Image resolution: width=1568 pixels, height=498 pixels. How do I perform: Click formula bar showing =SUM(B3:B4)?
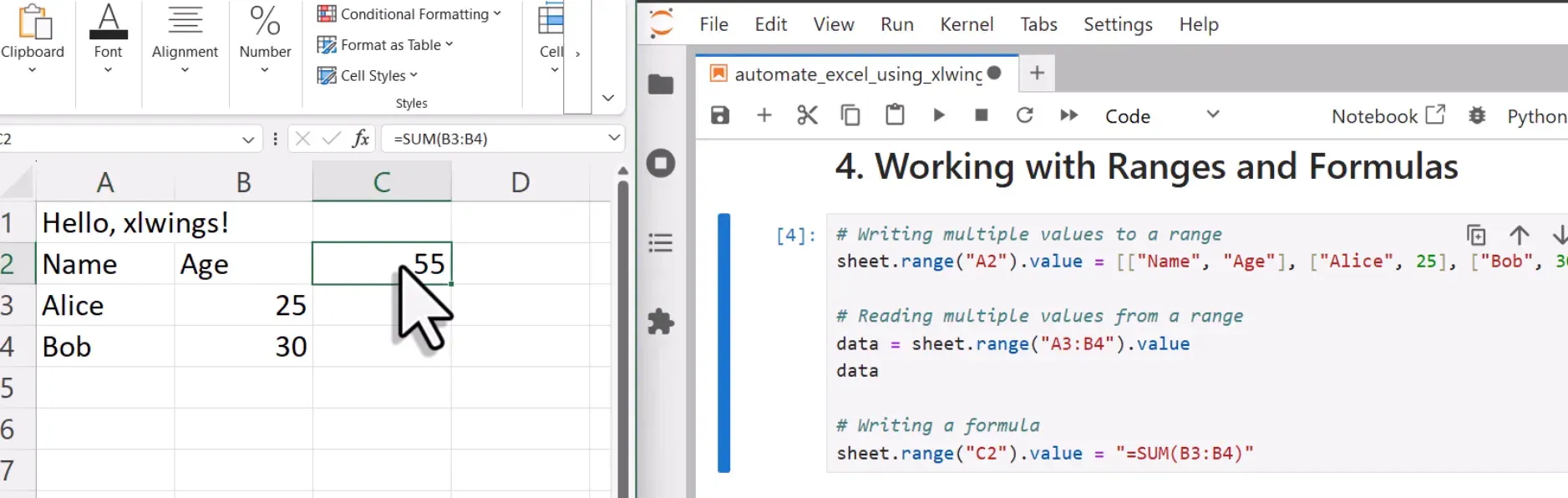pos(493,139)
